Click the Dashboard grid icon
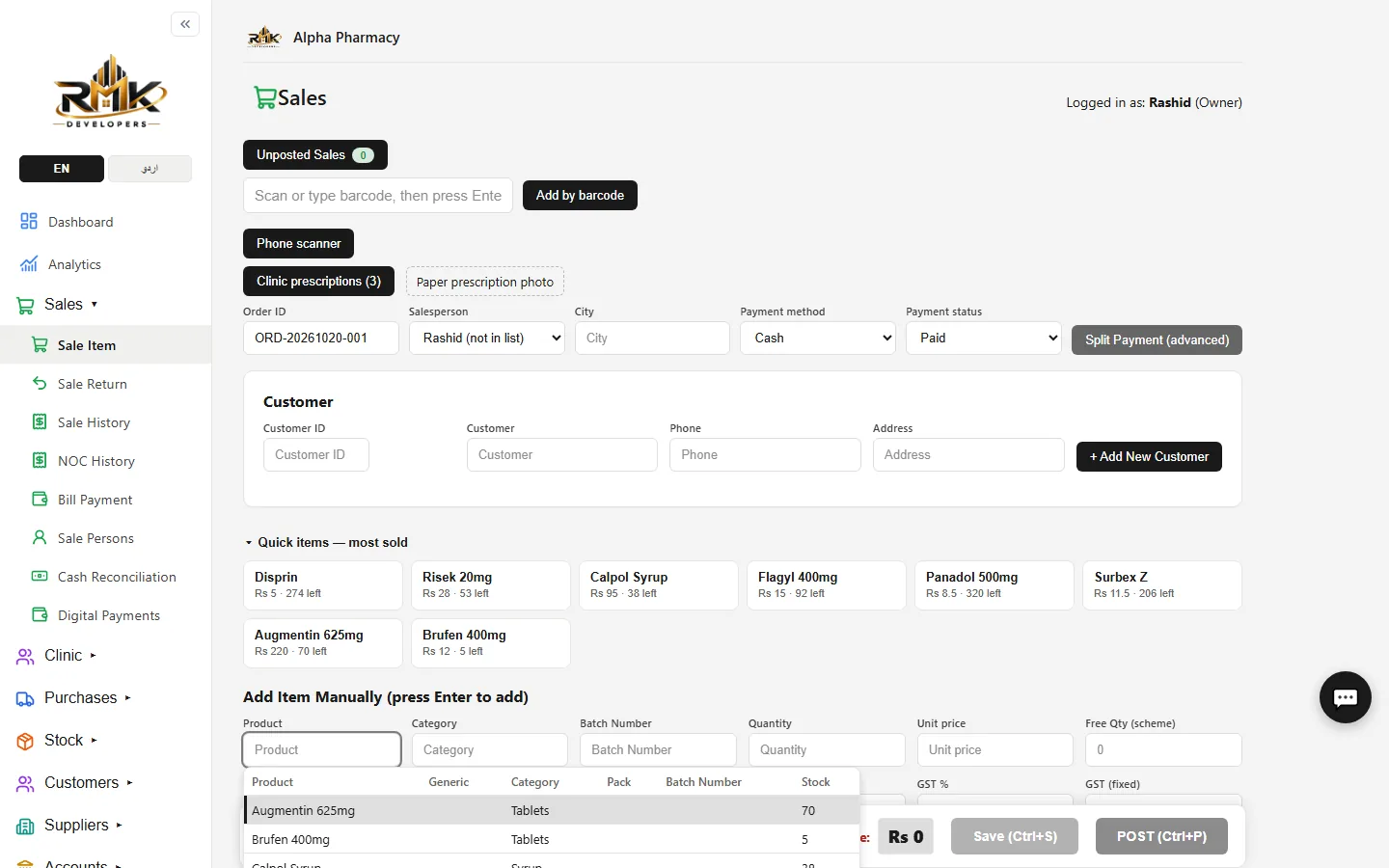 [x=29, y=222]
